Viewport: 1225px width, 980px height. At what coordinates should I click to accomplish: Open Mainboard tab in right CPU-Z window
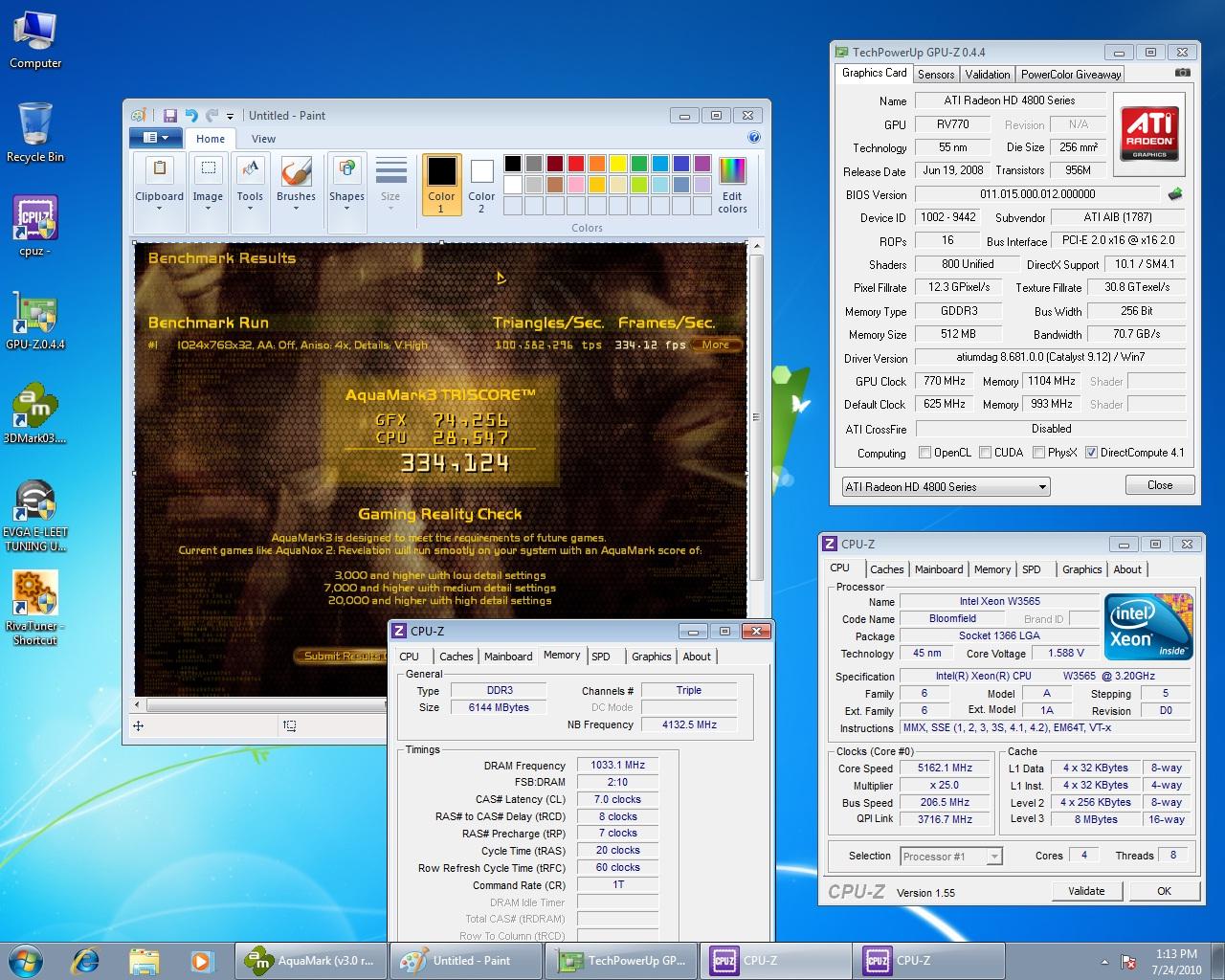(x=939, y=569)
